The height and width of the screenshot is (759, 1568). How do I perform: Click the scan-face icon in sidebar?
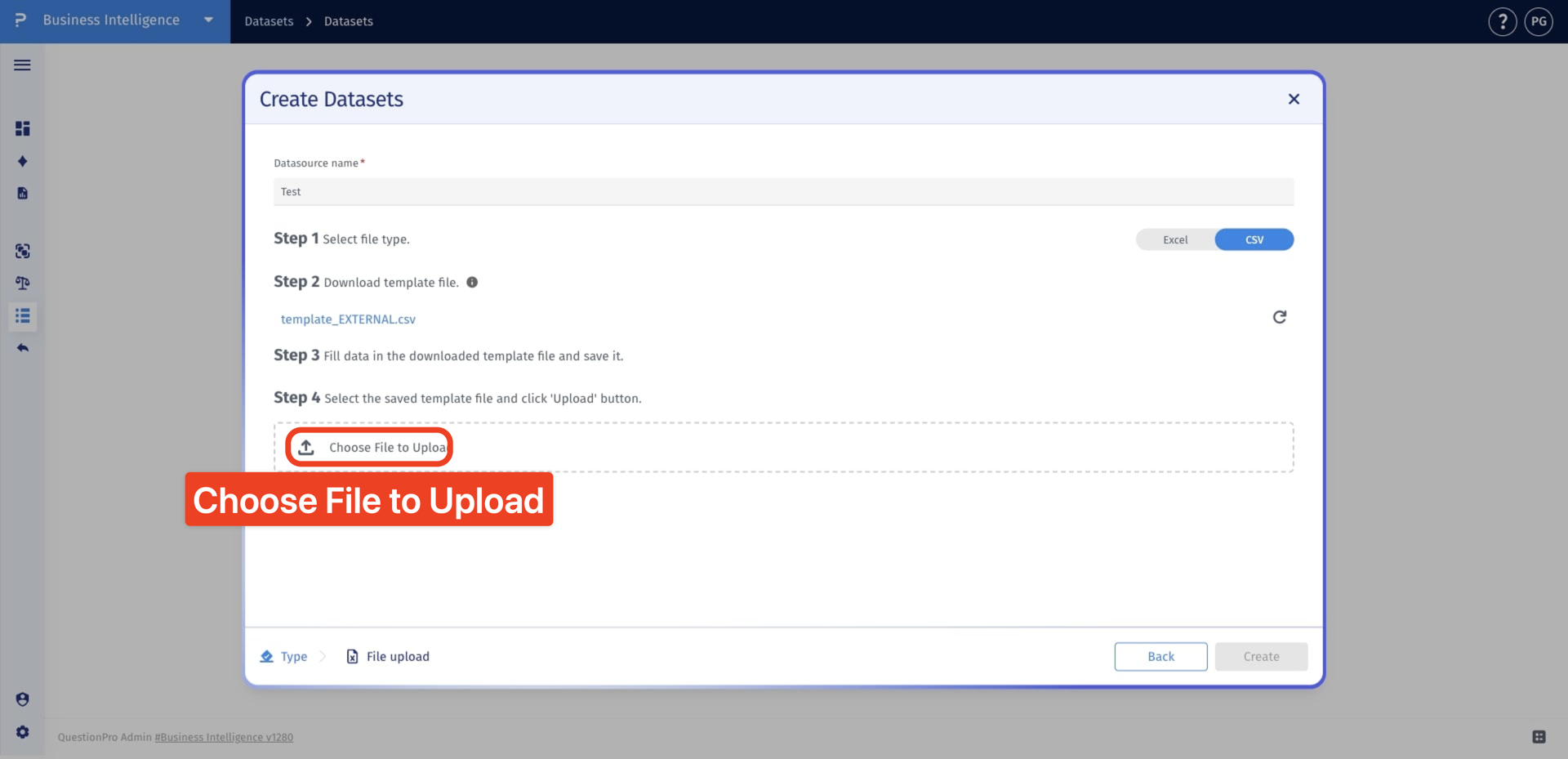coord(22,251)
